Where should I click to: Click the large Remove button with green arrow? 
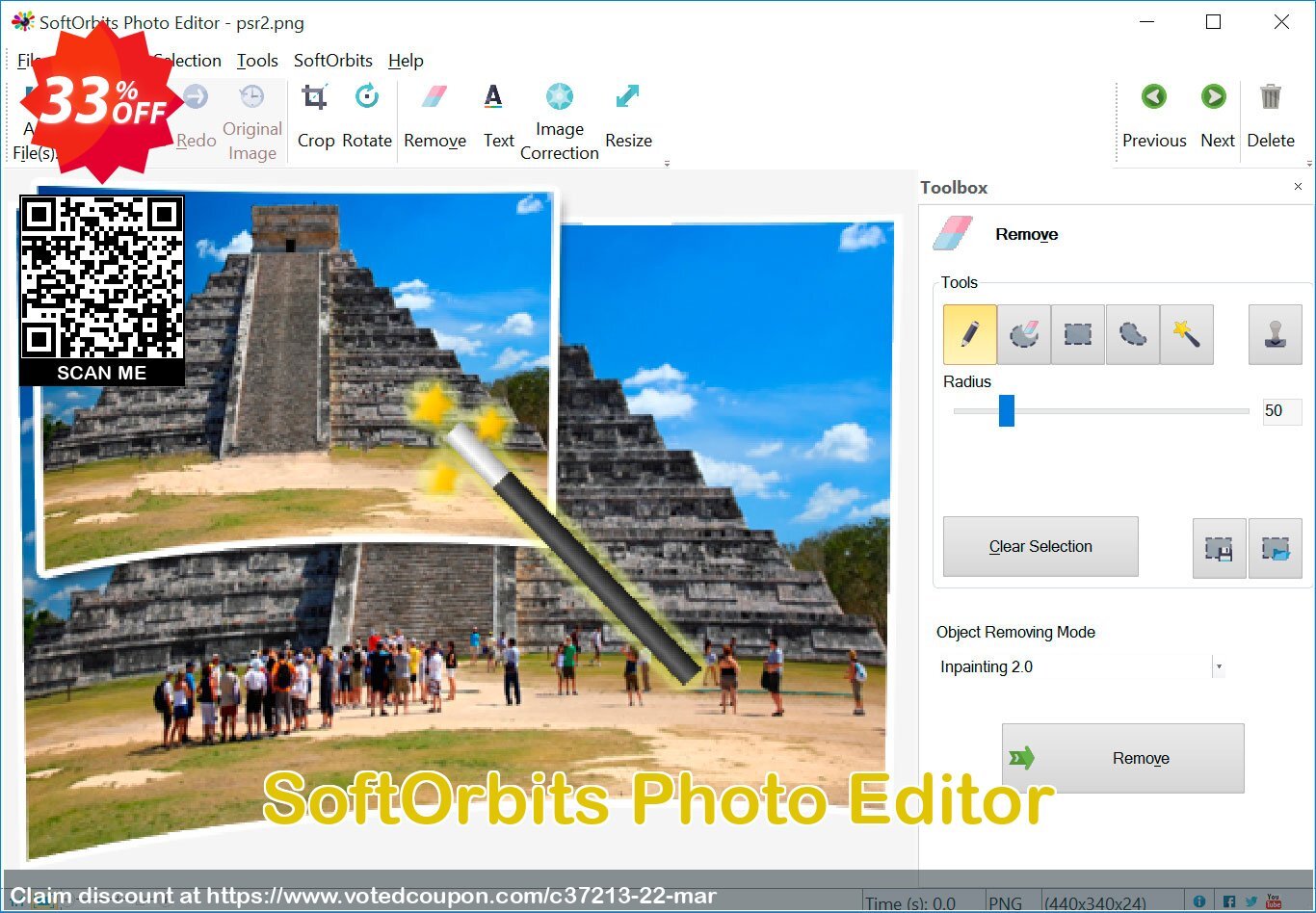click(1123, 758)
